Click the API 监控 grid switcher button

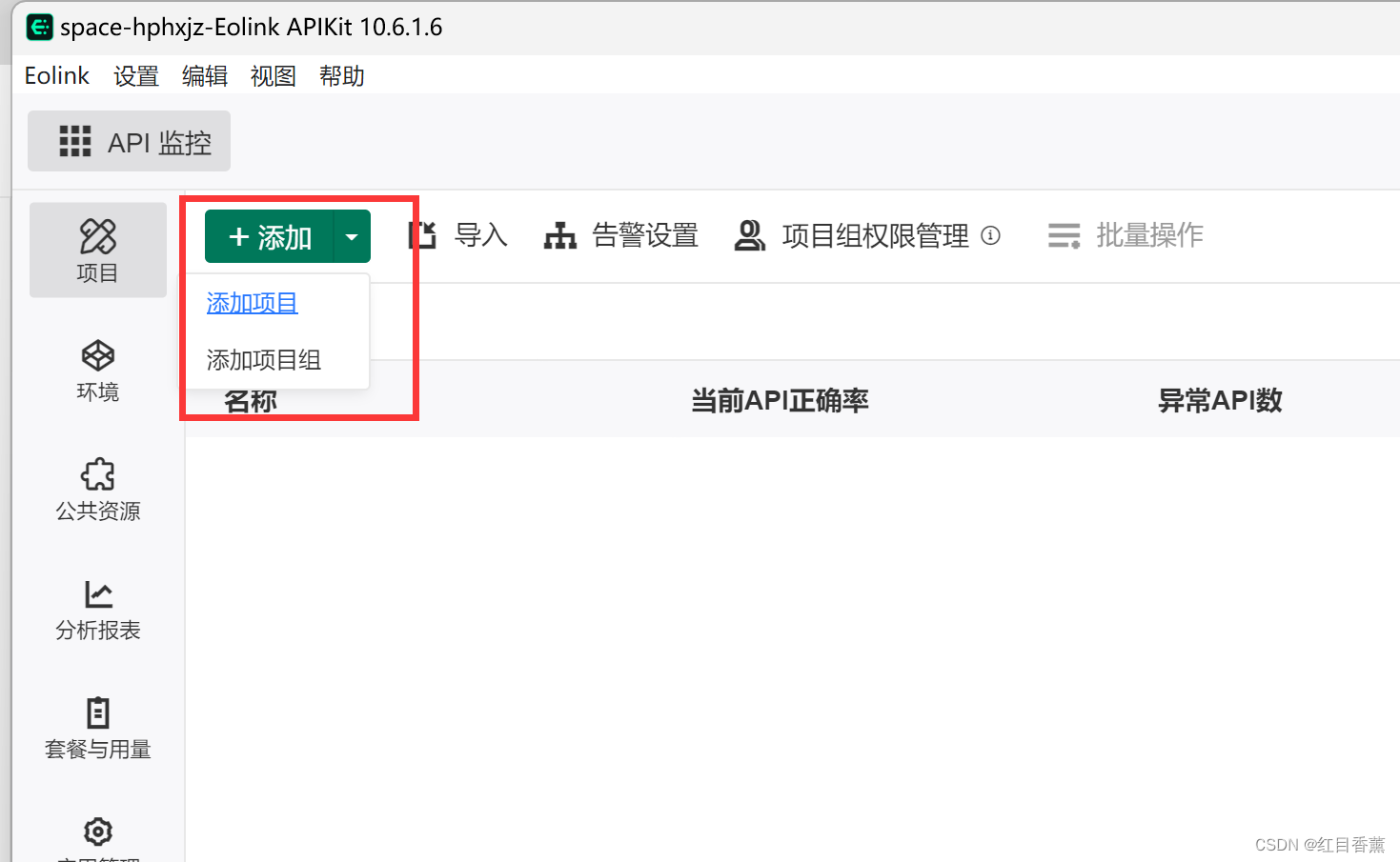130,141
